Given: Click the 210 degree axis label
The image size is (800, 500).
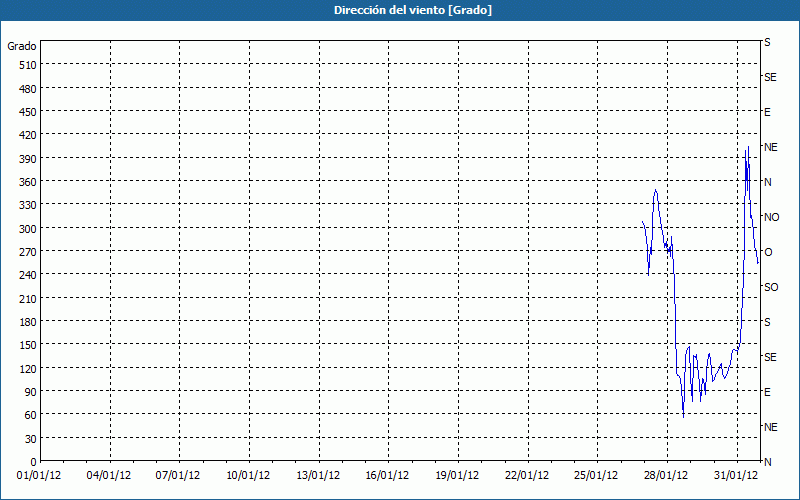Looking at the screenshot, I should (29, 298).
